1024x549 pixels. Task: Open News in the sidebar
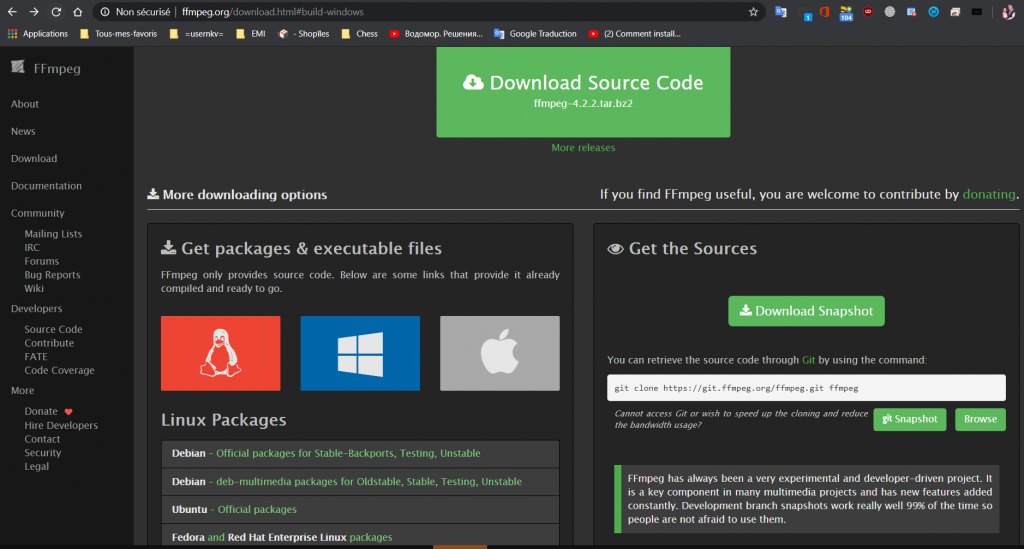pos(23,131)
